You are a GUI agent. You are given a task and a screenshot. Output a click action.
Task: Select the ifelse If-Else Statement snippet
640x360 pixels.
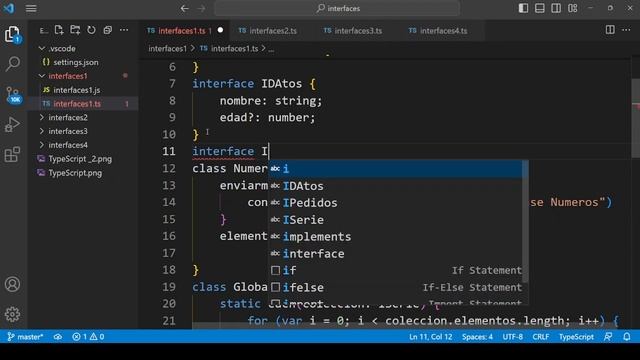click(395, 287)
